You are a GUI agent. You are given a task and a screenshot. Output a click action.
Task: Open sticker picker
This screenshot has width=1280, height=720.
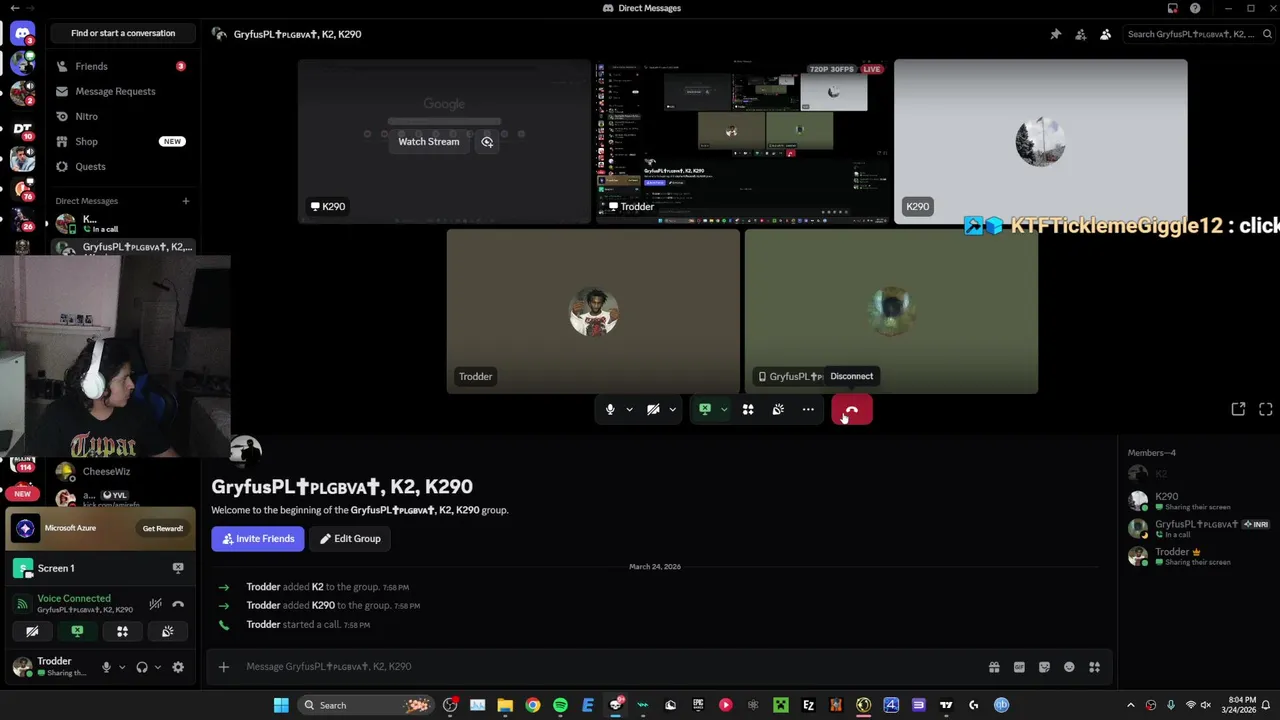(1044, 667)
